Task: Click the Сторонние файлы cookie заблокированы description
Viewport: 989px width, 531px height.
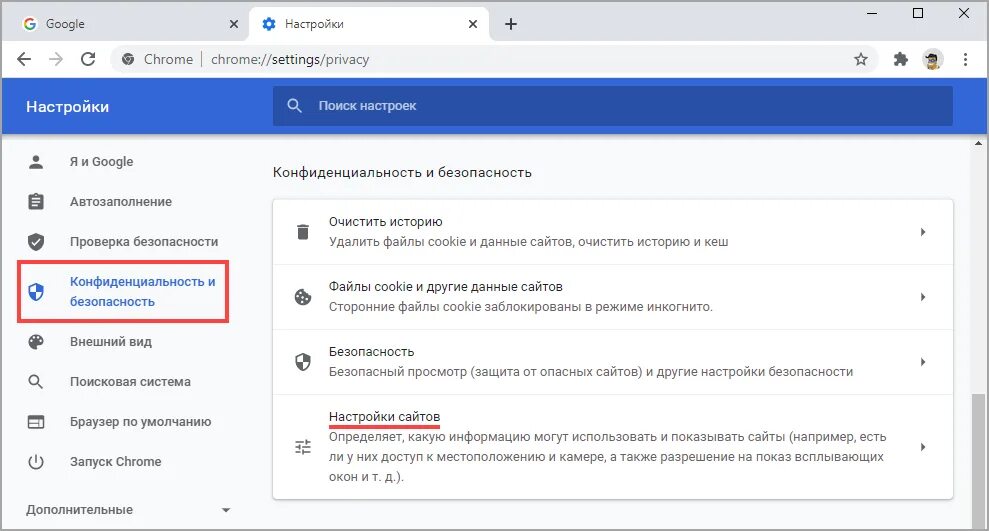Action: (520, 307)
